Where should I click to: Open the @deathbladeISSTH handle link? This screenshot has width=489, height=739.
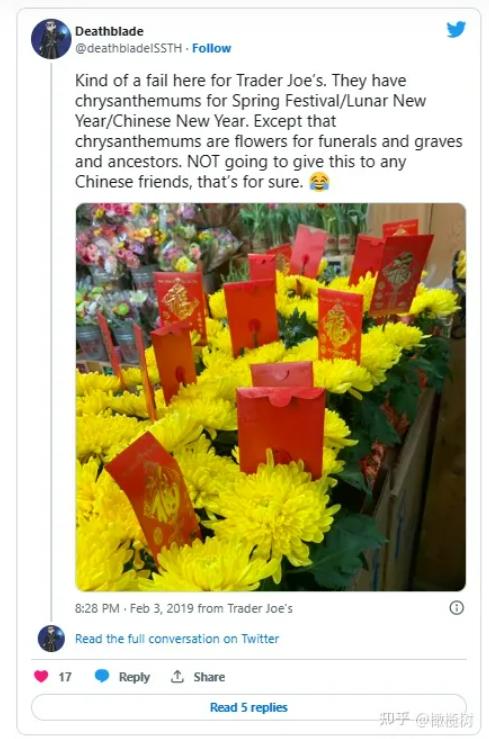tap(129, 48)
